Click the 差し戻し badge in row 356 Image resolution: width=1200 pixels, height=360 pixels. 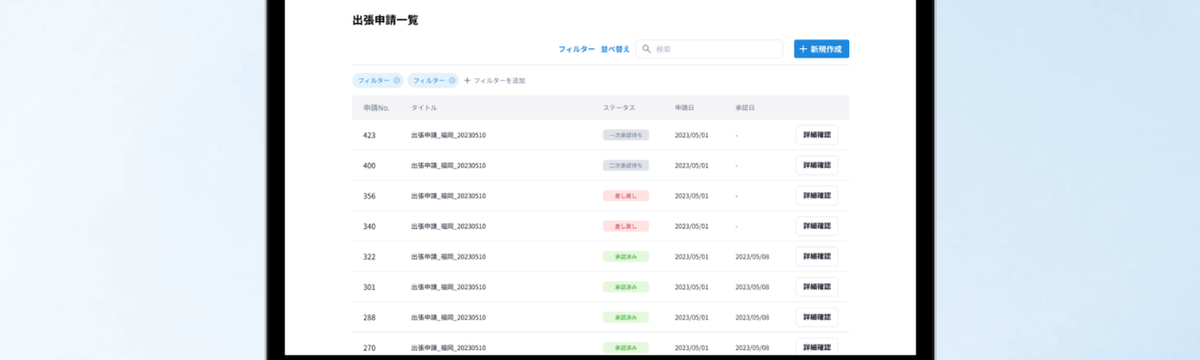pos(626,196)
